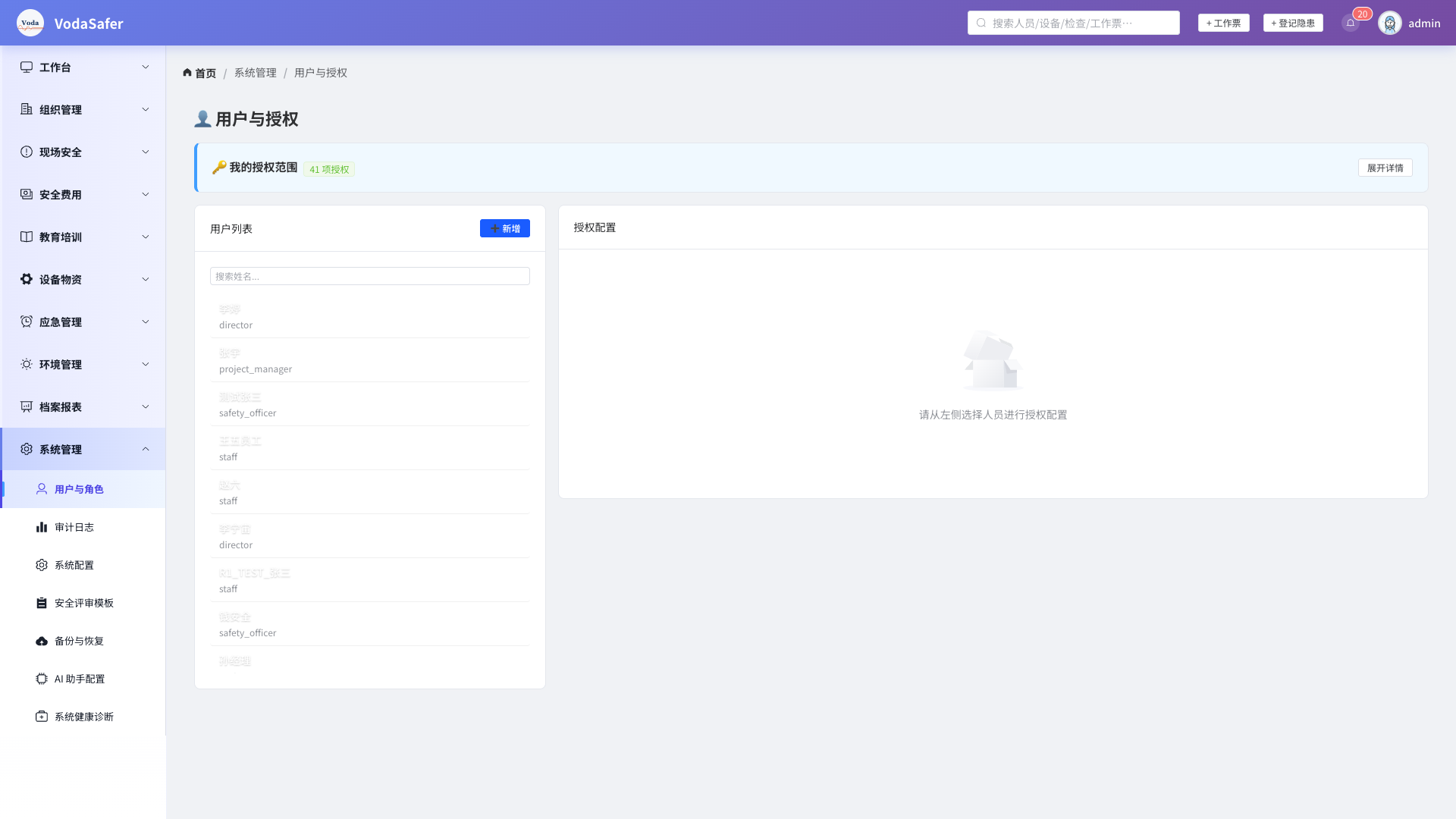Click the 设备物资 gear icon
The image size is (1456, 819).
(27, 279)
